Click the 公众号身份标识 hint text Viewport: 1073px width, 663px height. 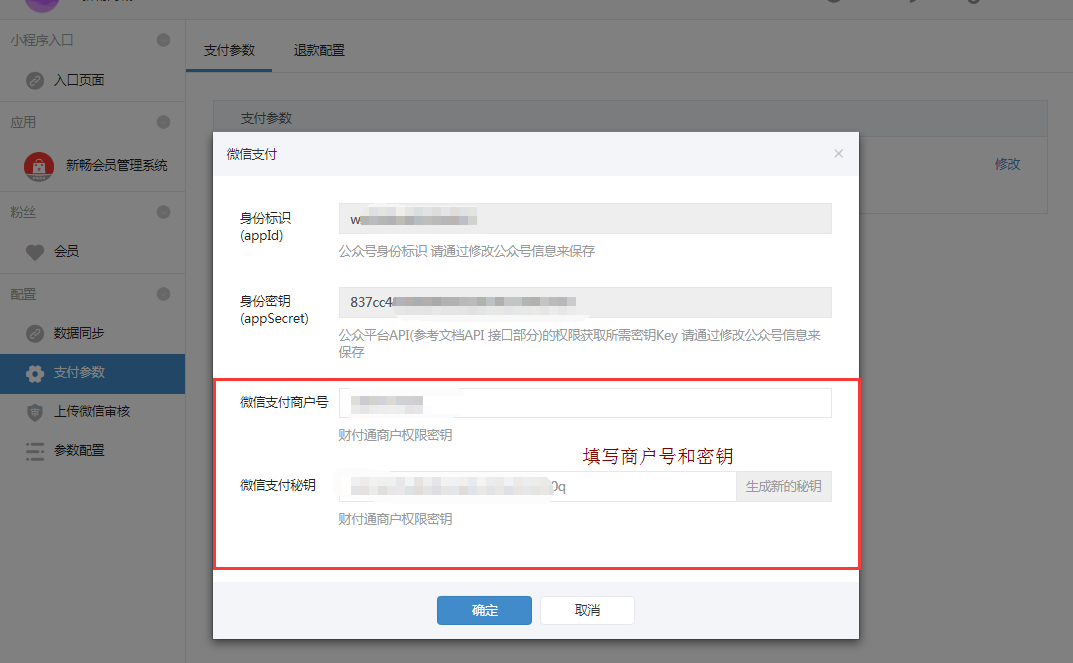467,251
